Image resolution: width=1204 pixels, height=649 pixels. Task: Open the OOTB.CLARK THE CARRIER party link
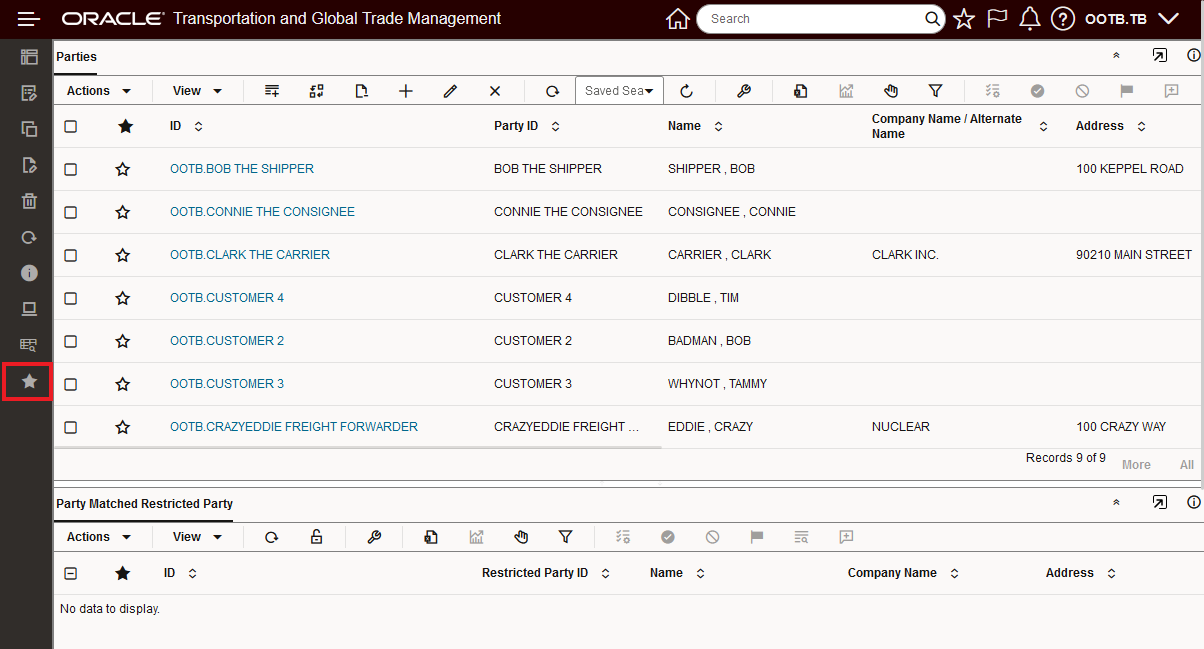pos(250,254)
